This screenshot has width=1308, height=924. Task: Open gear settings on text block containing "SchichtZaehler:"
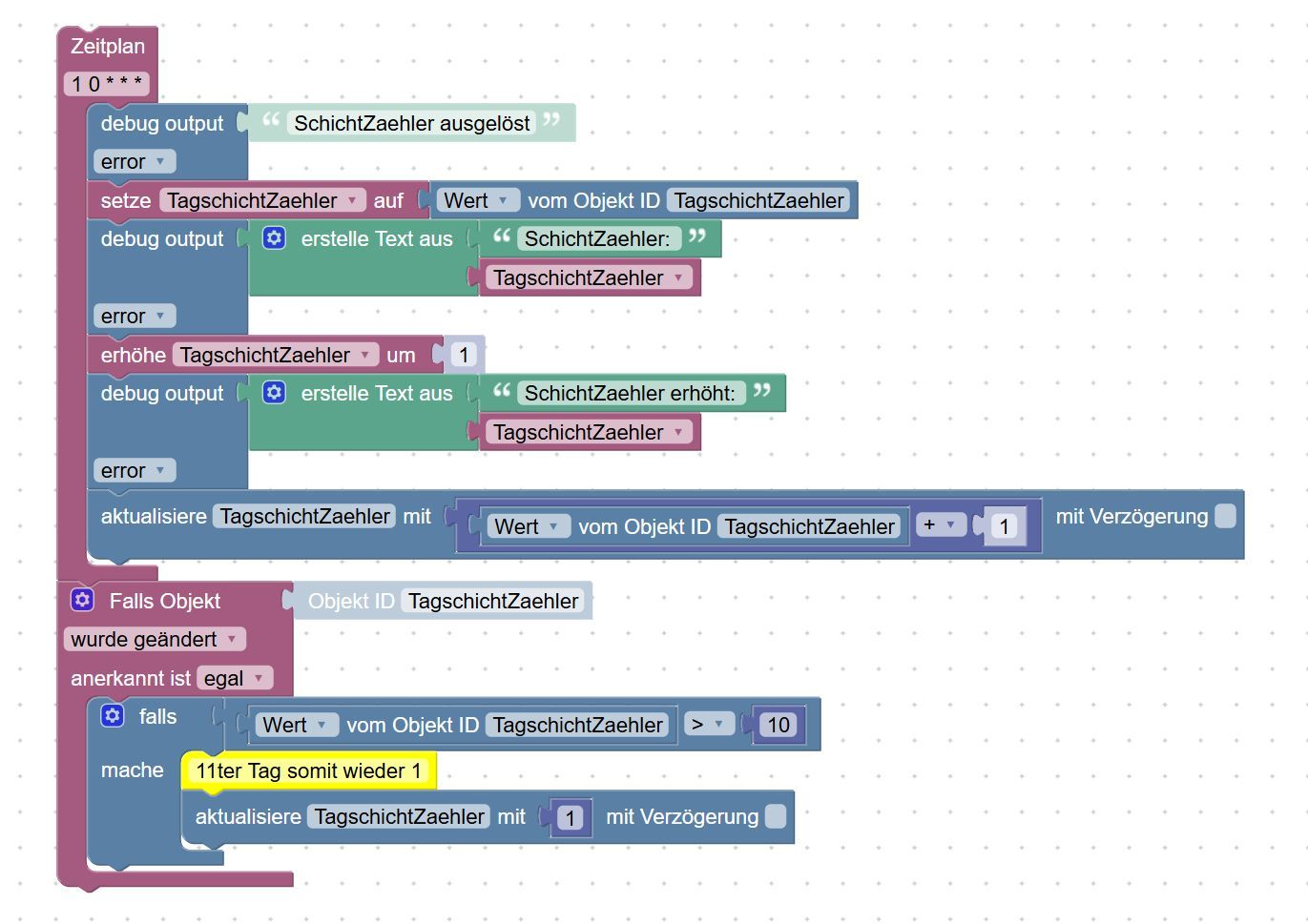coord(274,237)
